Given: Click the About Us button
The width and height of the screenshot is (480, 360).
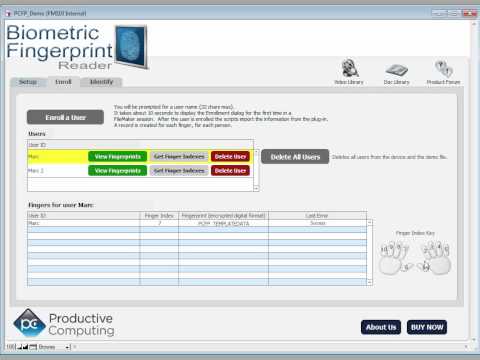Looking at the screenshot, I should (x=381, y=327).
